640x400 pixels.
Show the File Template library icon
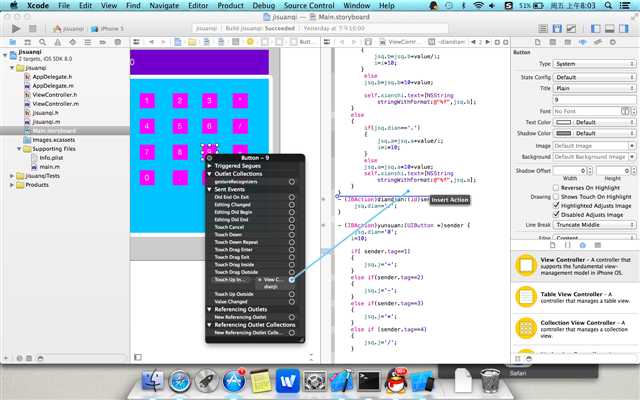point(553,245)
